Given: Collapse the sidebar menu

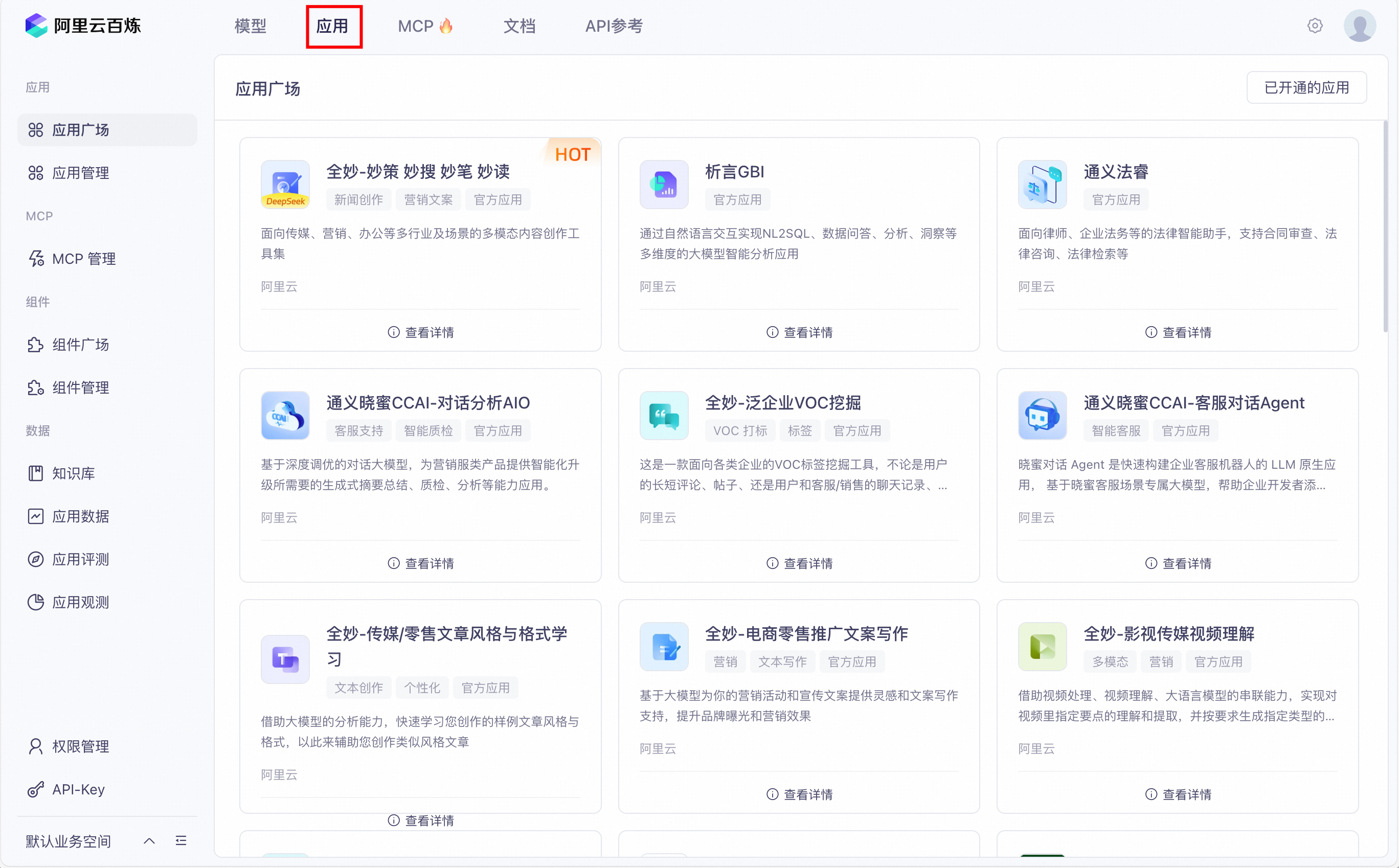Looking at the screenshot, I should coord(181,841).
